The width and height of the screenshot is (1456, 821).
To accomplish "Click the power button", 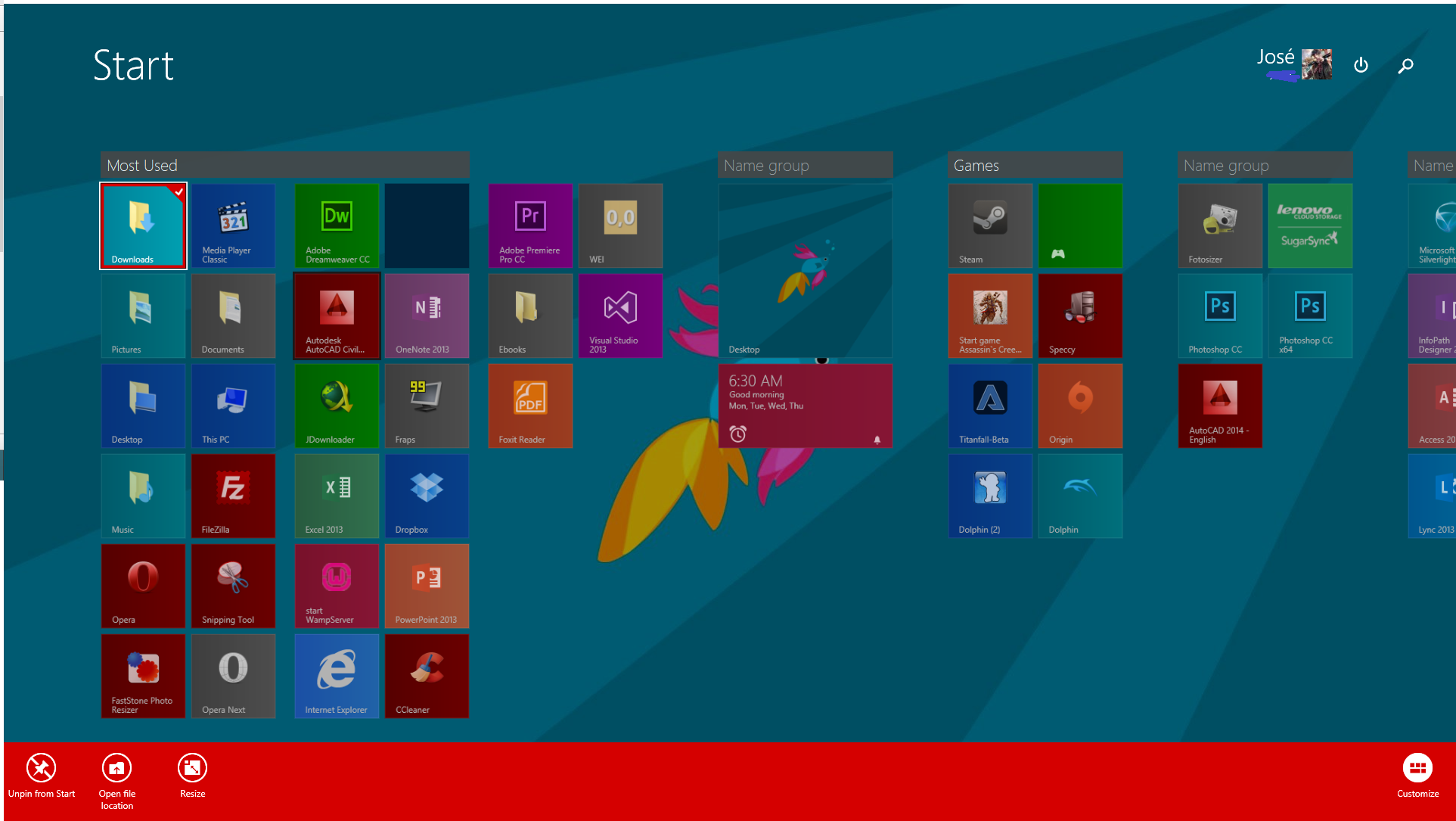I will coord(1361,65).
